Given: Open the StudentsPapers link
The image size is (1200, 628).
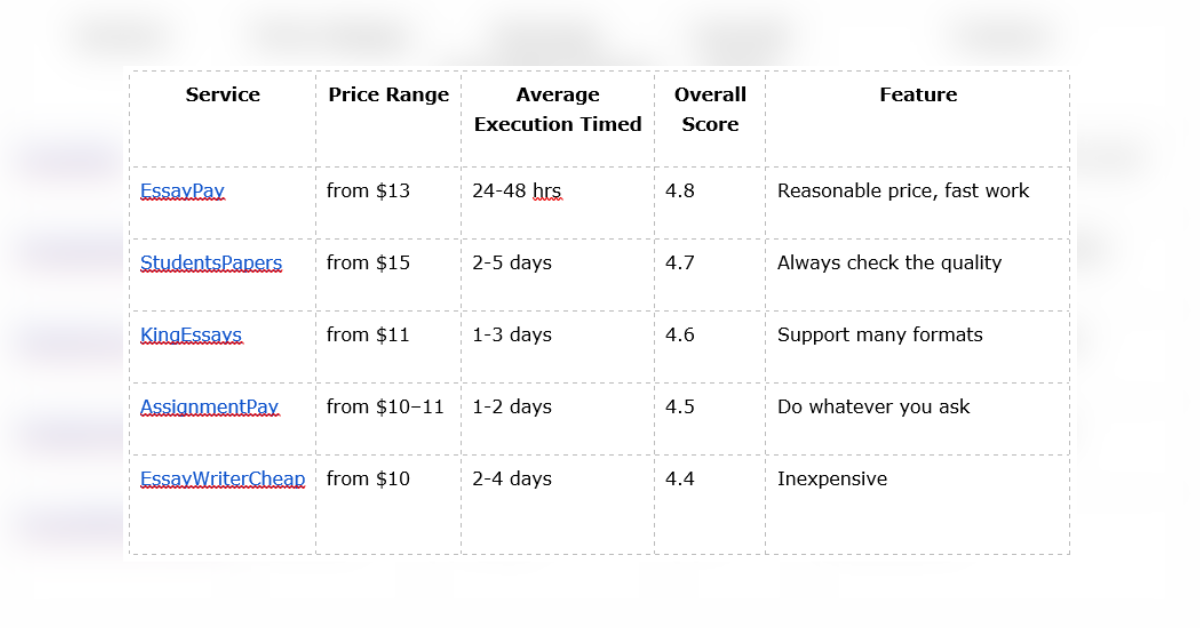Looking at the screenshot, I should pos(211,263).
